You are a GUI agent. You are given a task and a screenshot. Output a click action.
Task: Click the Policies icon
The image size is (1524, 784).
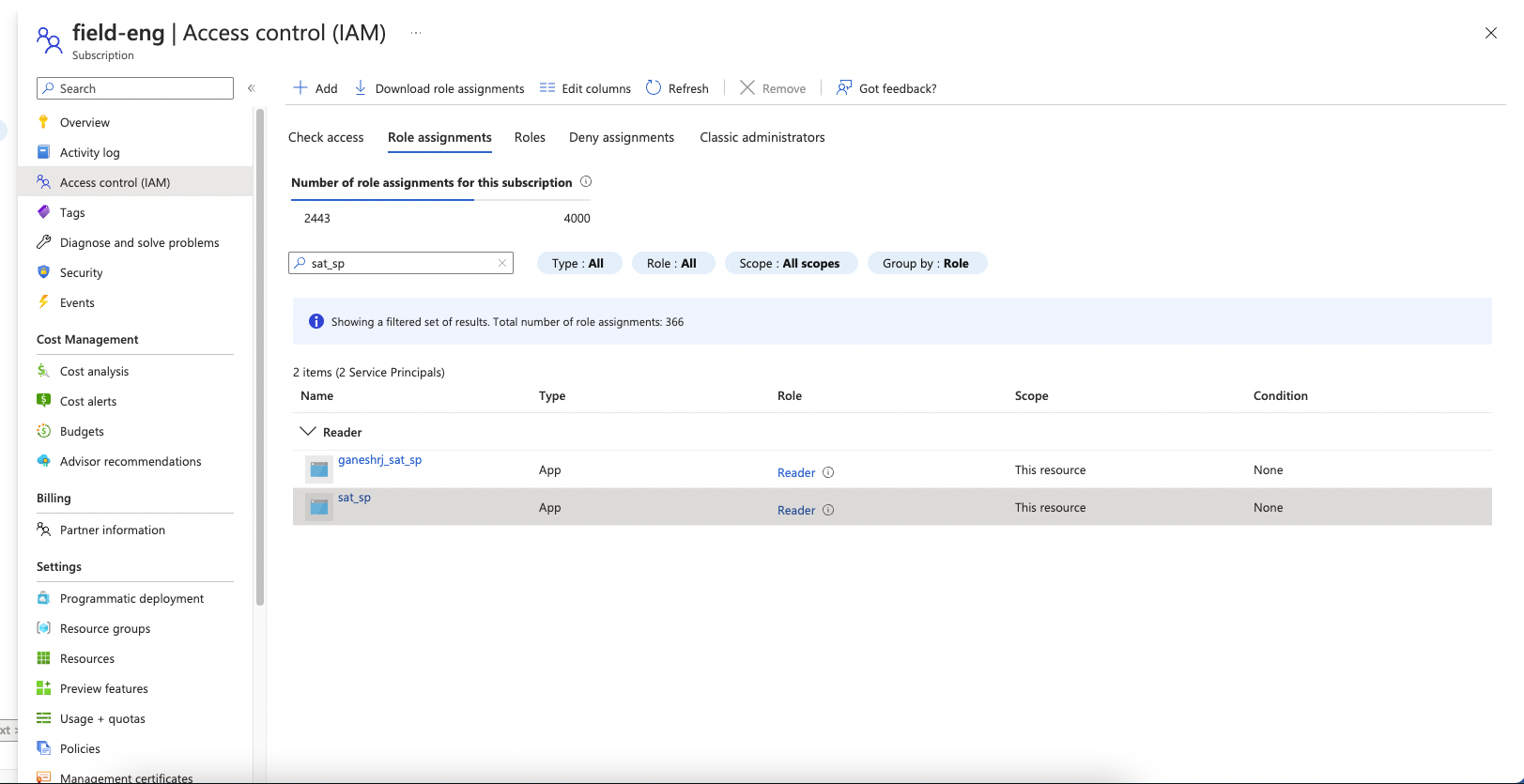[43, 748]
